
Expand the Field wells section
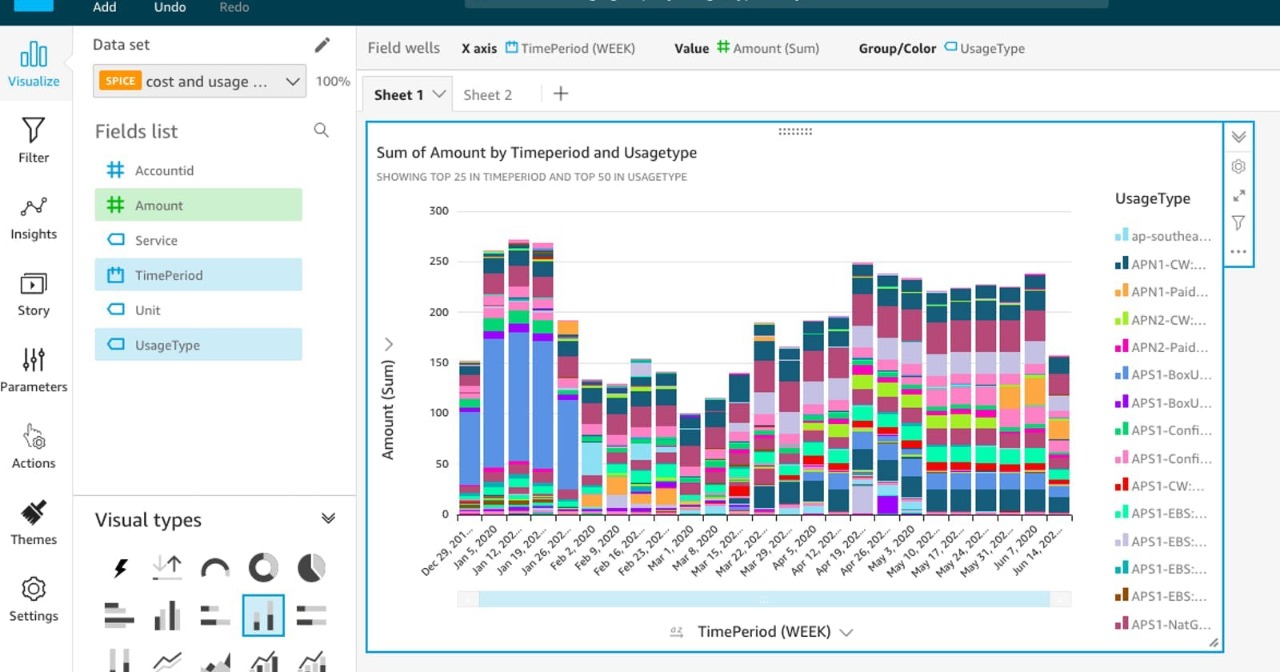(x=403, y=48)
